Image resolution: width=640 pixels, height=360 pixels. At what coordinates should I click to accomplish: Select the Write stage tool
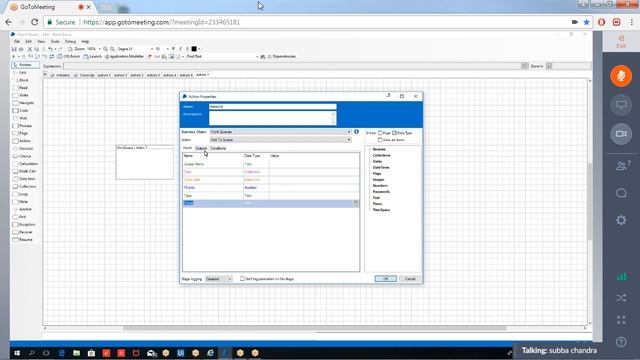(x=21, y=96)
